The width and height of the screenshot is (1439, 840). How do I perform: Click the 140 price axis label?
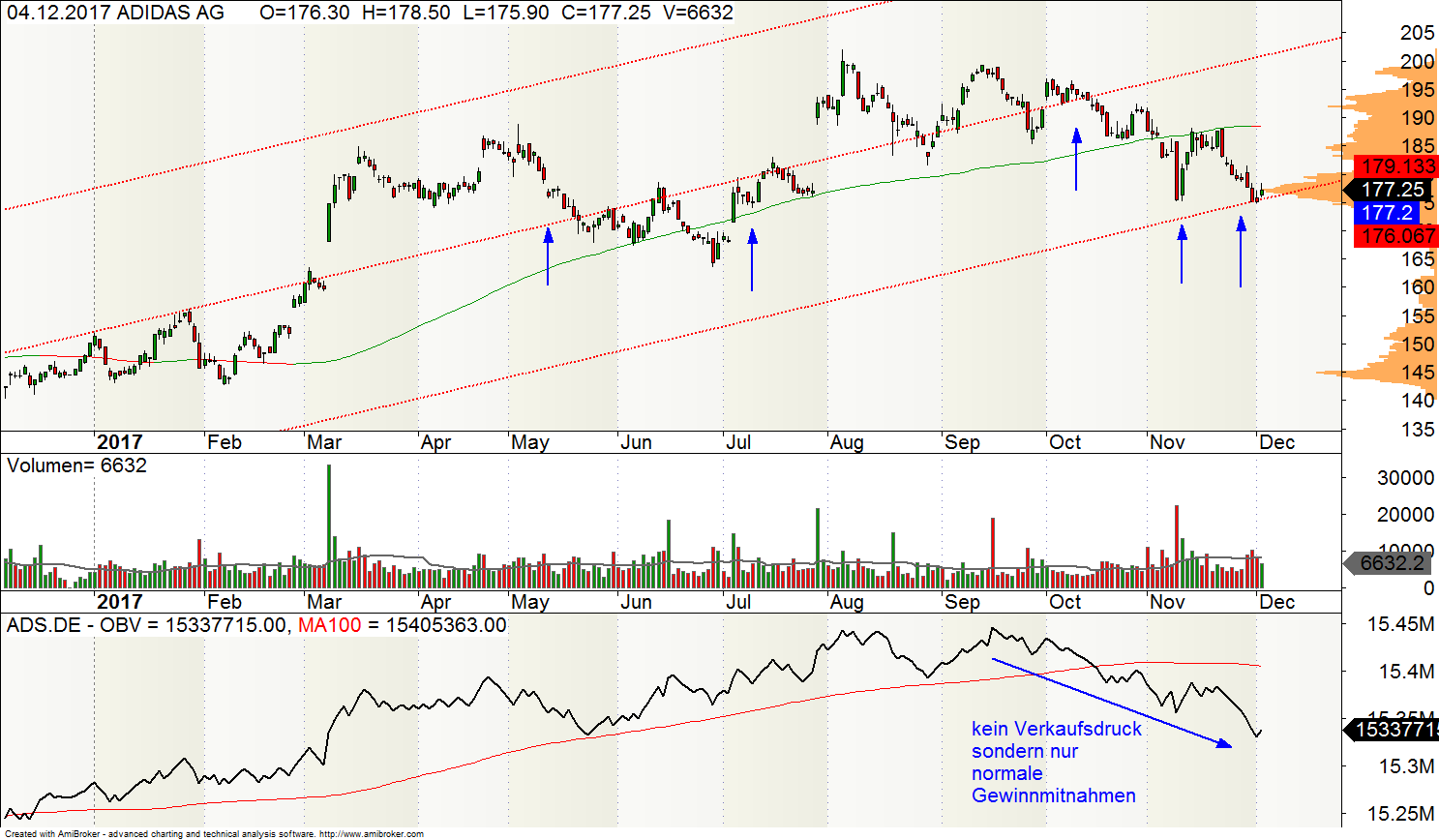[x=1418, y=401]
